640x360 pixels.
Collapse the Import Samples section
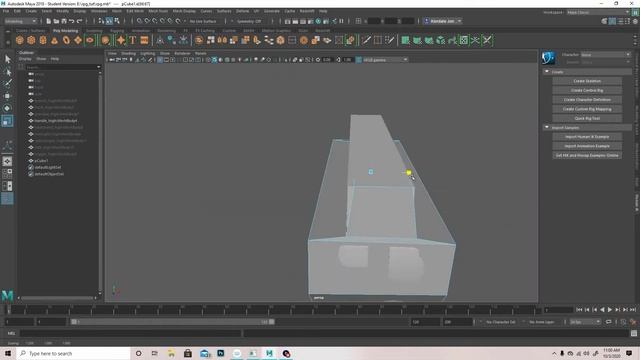coord(547,127)
